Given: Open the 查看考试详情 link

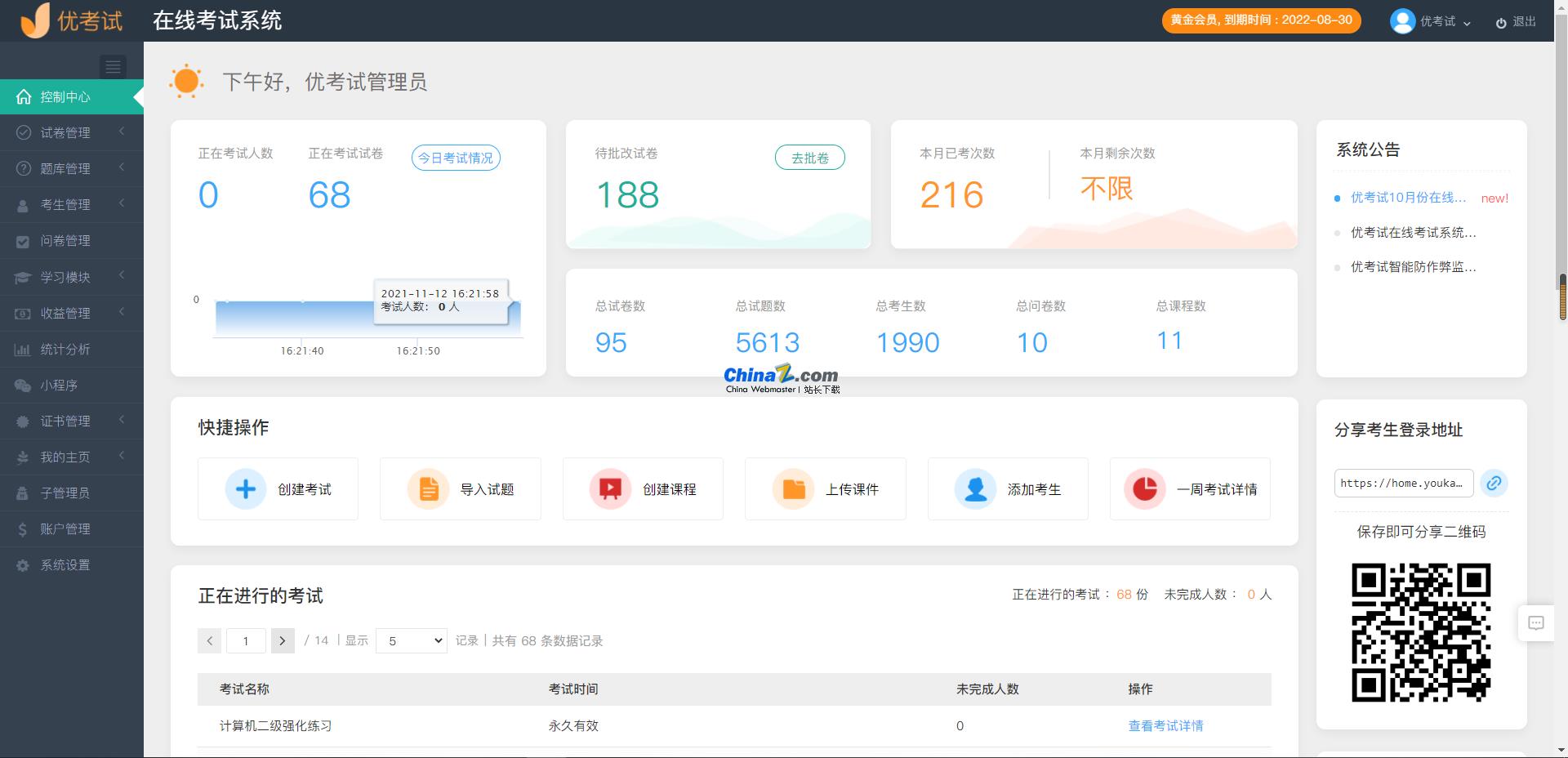Looking at the screenshot, I should [1165, 725].
